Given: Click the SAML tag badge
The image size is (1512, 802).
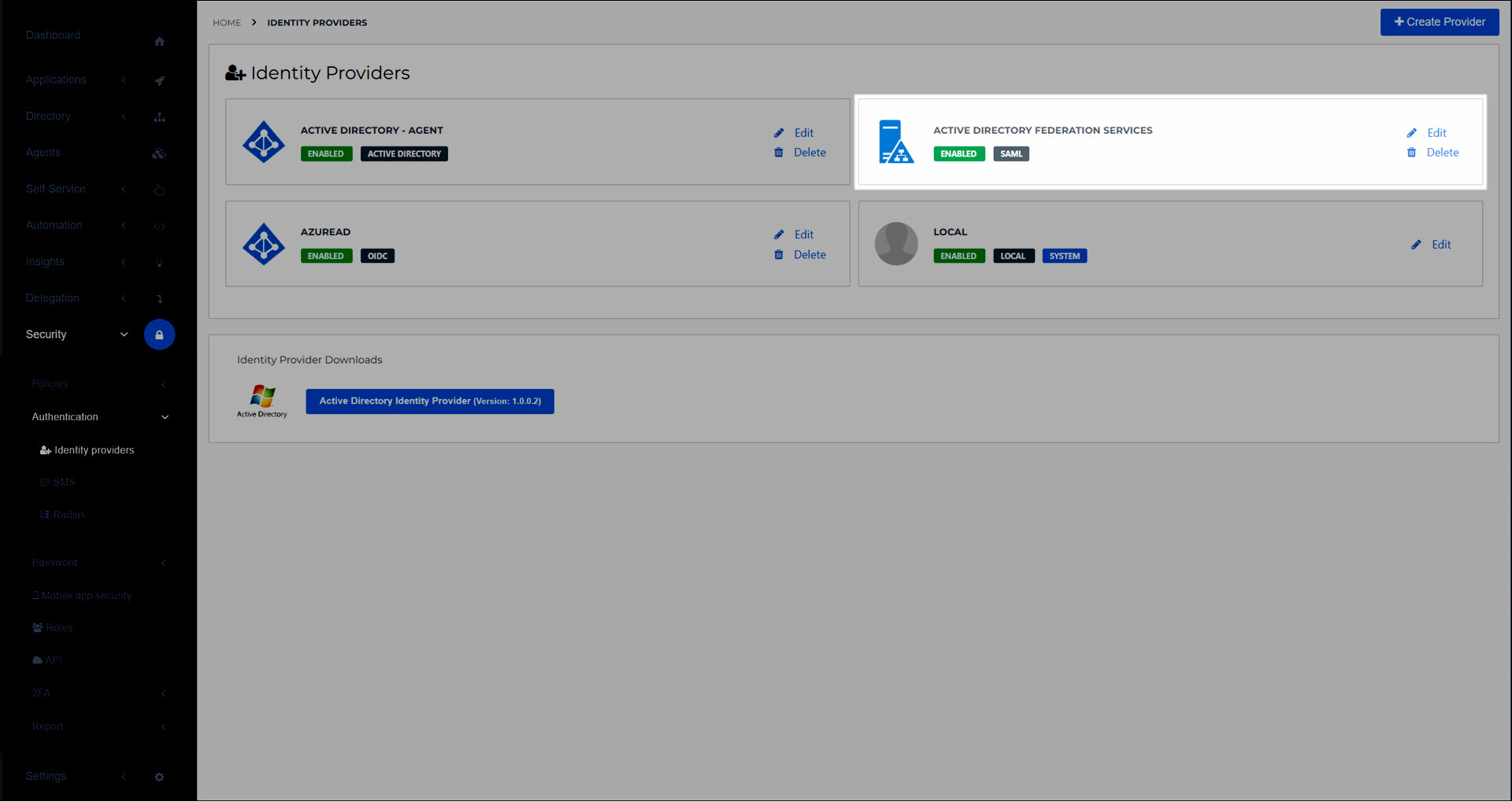Looking at the screenshot, I should [x=1011, y=154].
